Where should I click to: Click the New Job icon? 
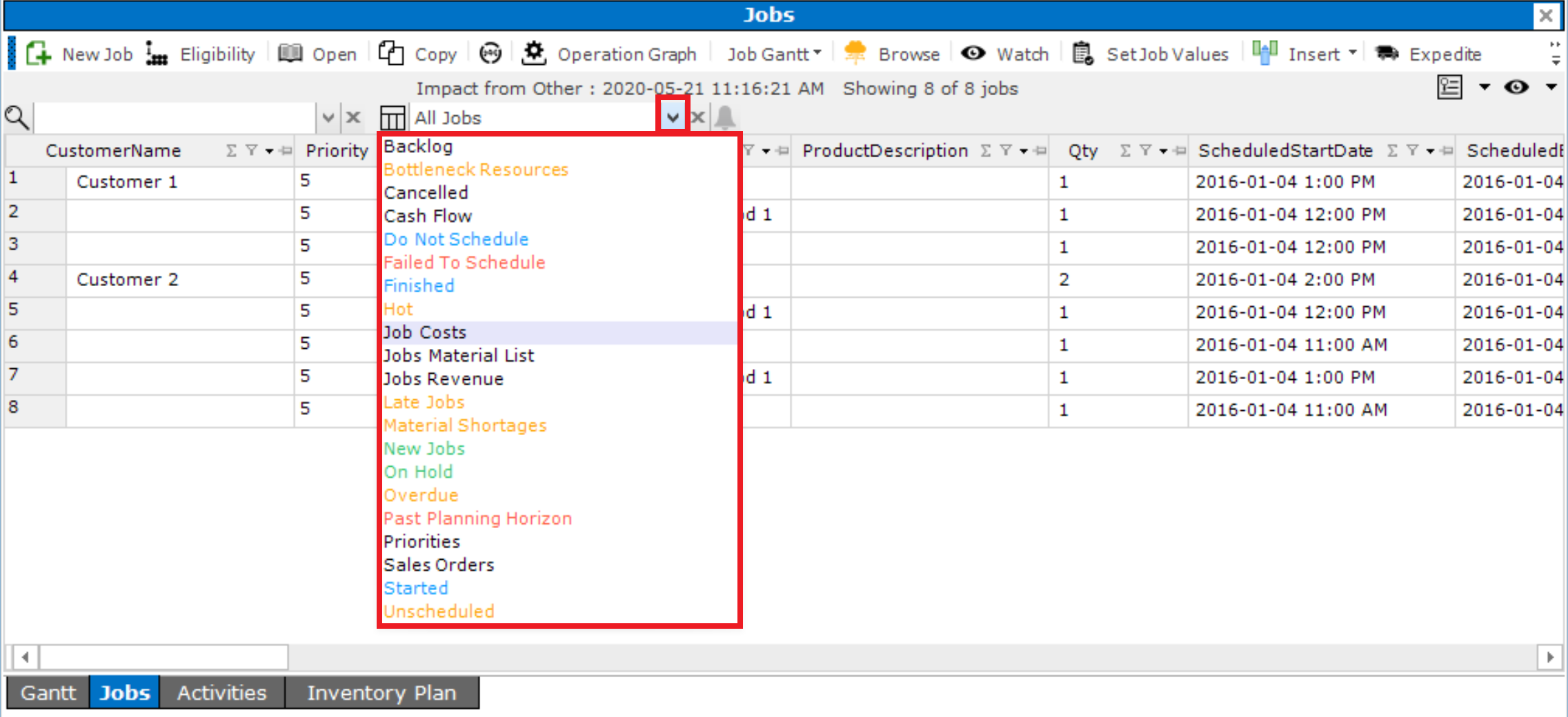coord(39,54)
